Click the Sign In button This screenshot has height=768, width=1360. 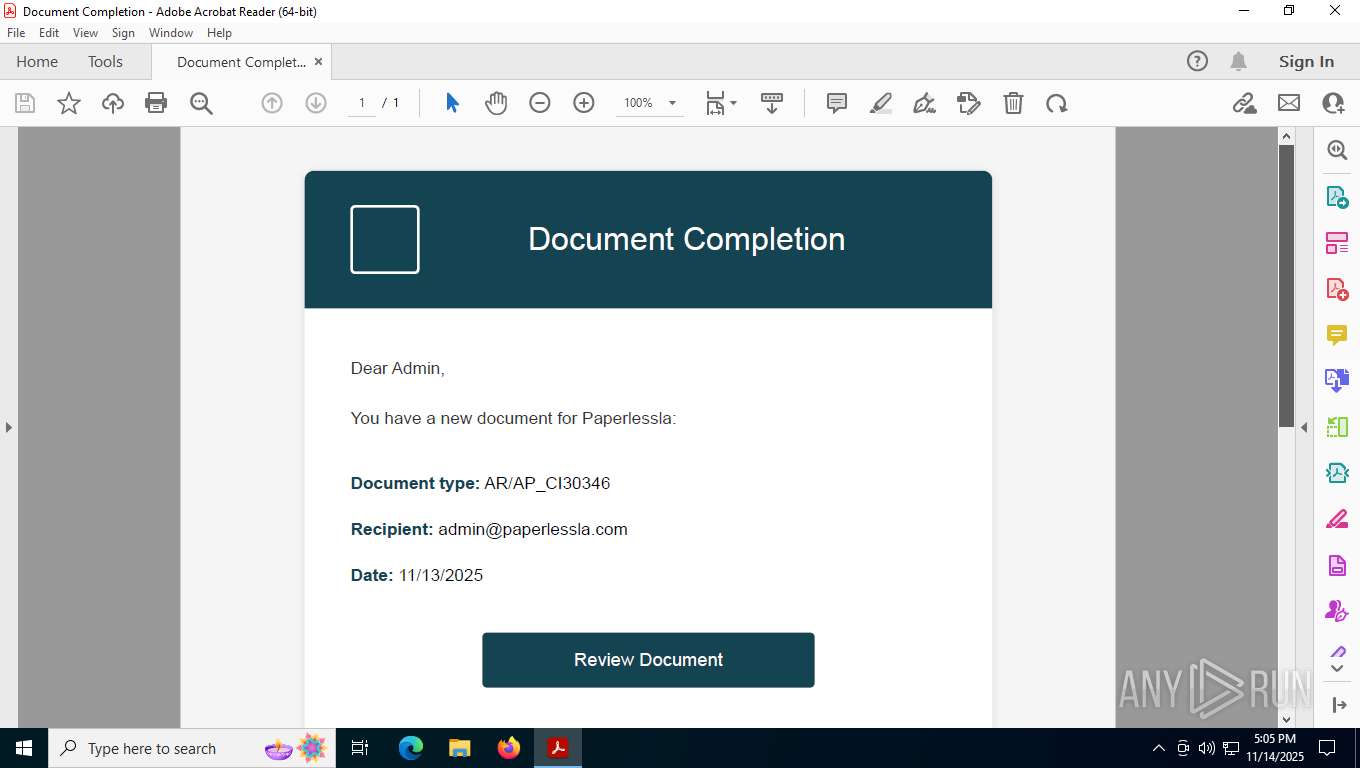[1306, 62]
